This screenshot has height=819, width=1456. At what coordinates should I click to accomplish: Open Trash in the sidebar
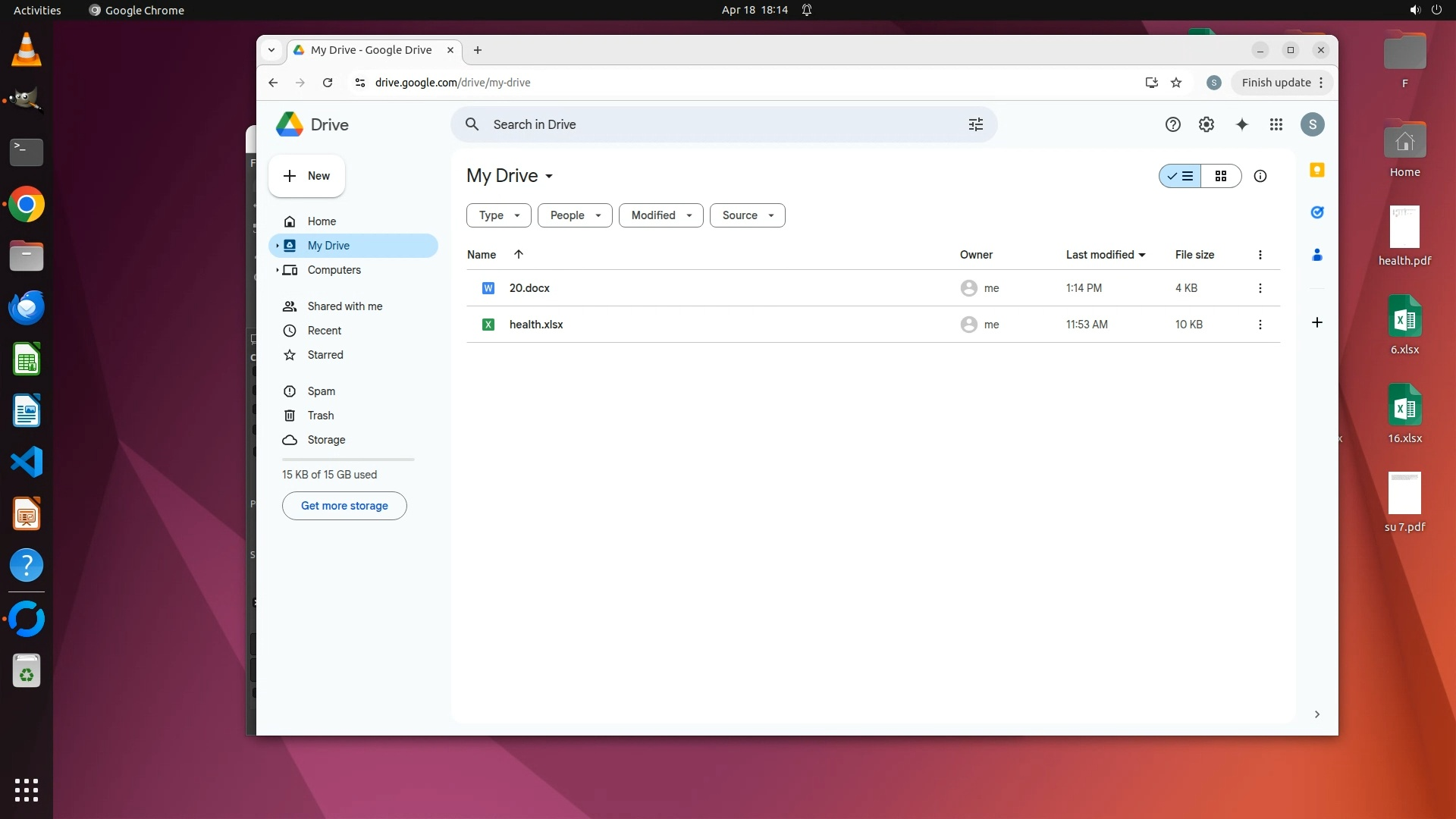(320, 416)
